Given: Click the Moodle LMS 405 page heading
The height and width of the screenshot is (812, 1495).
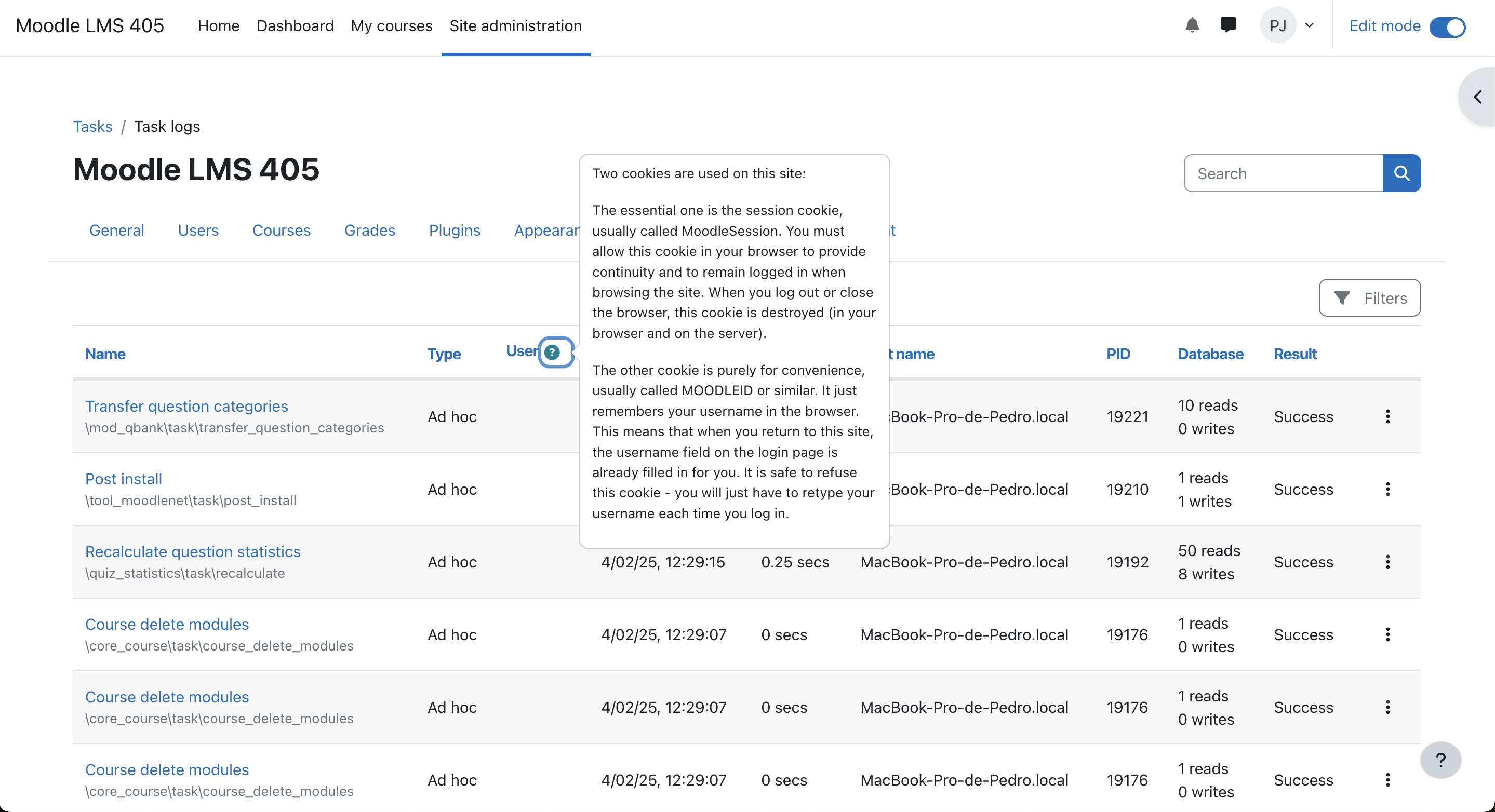Looking at the screenshot, I should click(196, 169).
